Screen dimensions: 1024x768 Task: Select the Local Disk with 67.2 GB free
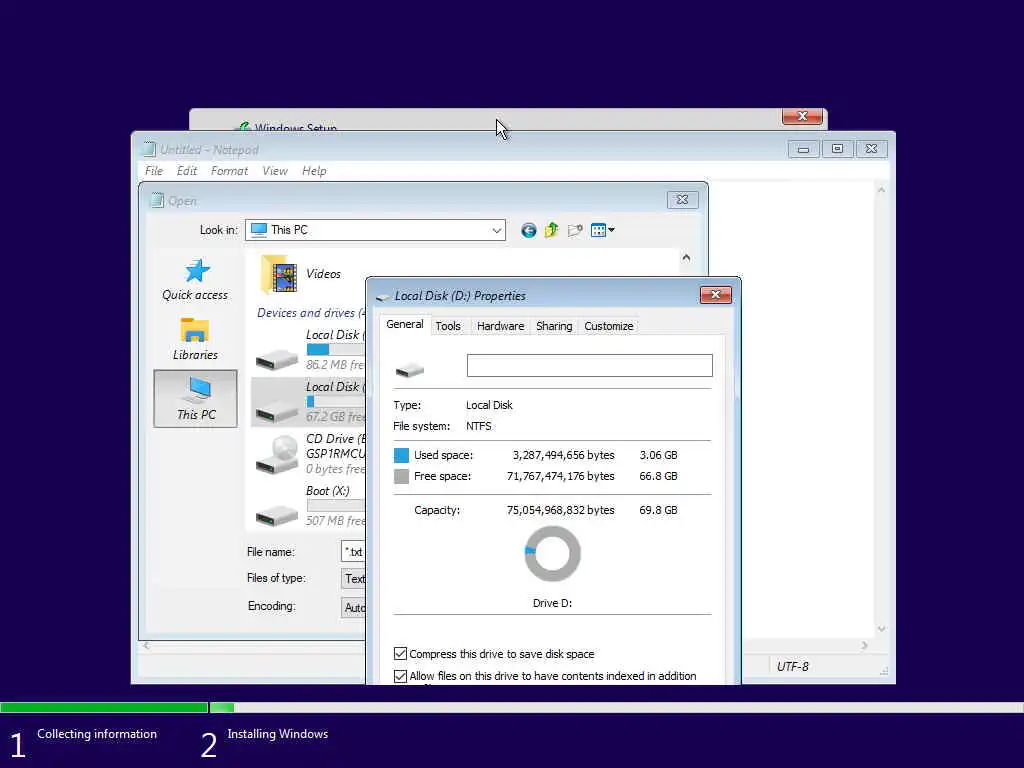[309, 402]
